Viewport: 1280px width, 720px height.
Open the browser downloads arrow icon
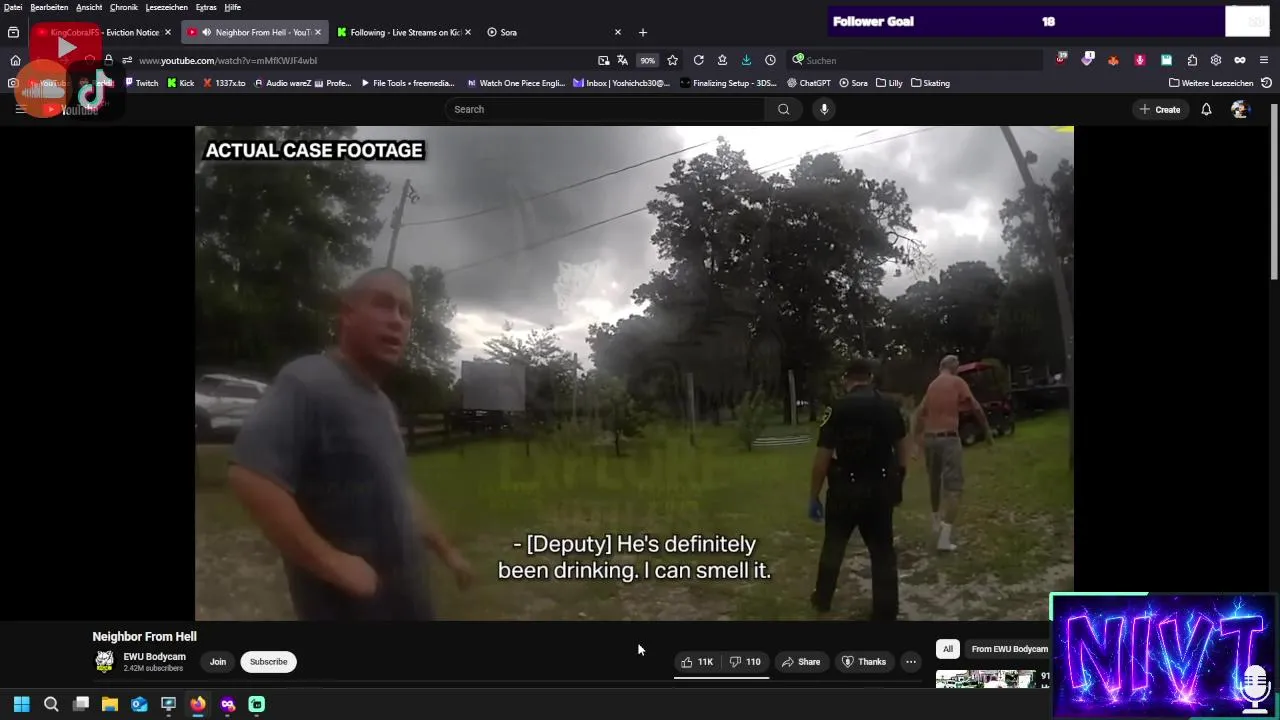click(746, 60)
